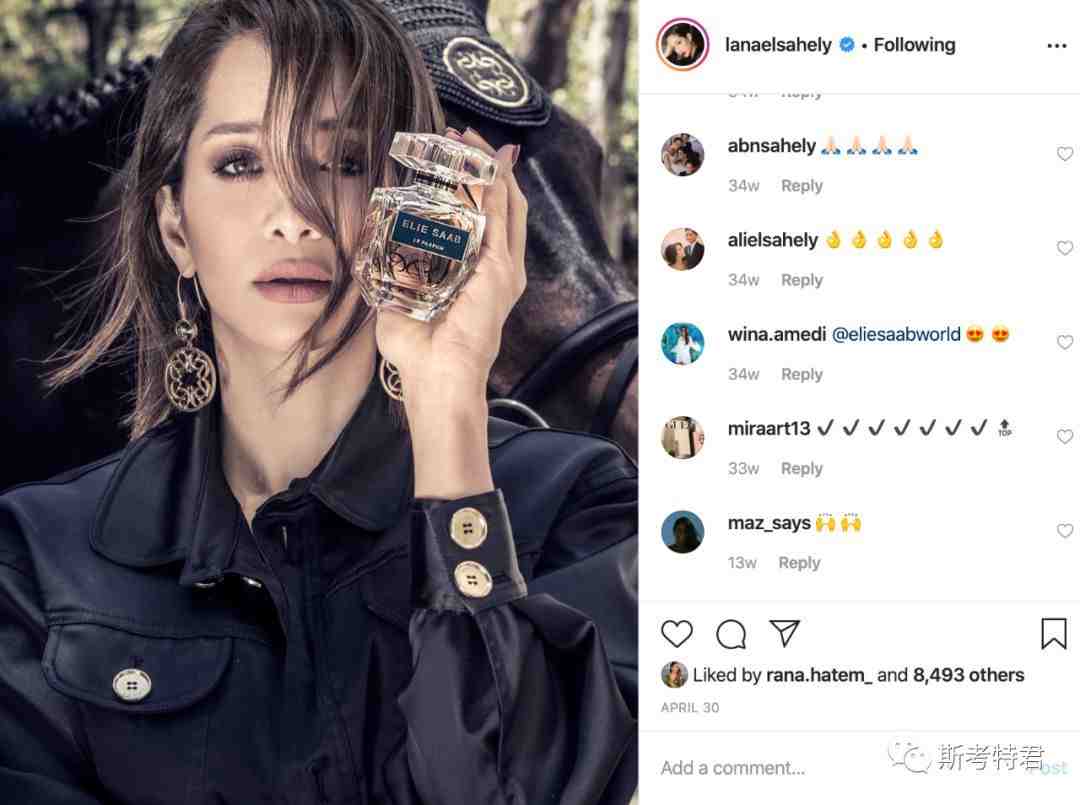The width and height of the screenshot is (1080, 805).
Task: Like alielsahely's comment
Action: tap(1065, 248)
